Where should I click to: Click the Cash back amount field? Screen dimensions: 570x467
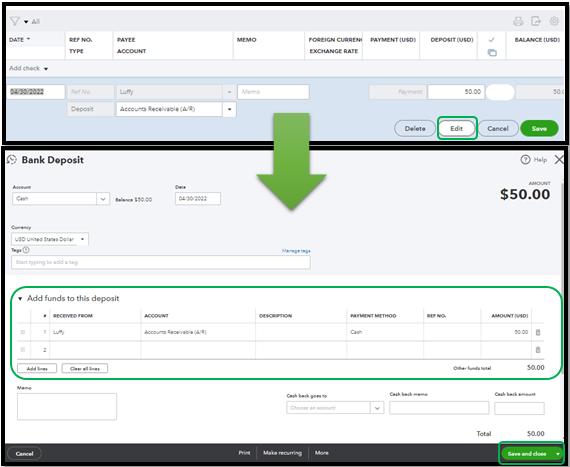click(x=519, y=408)
